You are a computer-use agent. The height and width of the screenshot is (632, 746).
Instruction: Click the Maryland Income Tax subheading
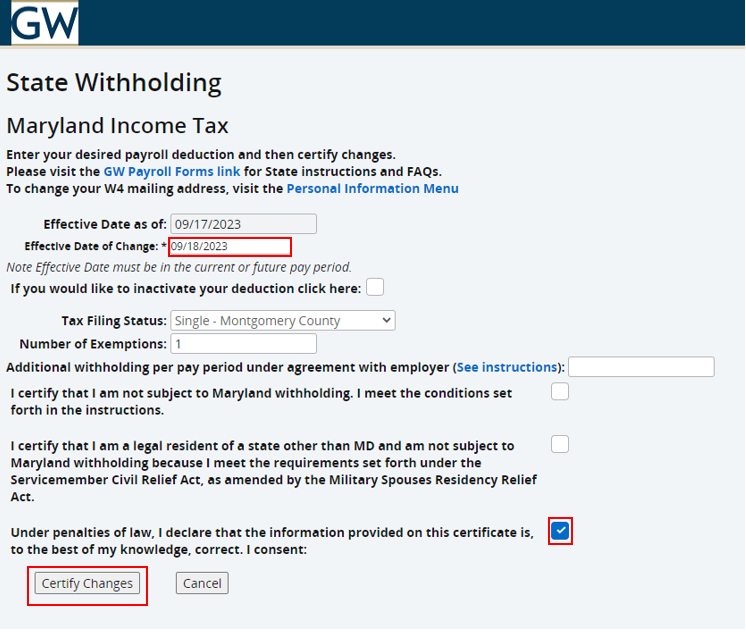click(x=118, y=126)
